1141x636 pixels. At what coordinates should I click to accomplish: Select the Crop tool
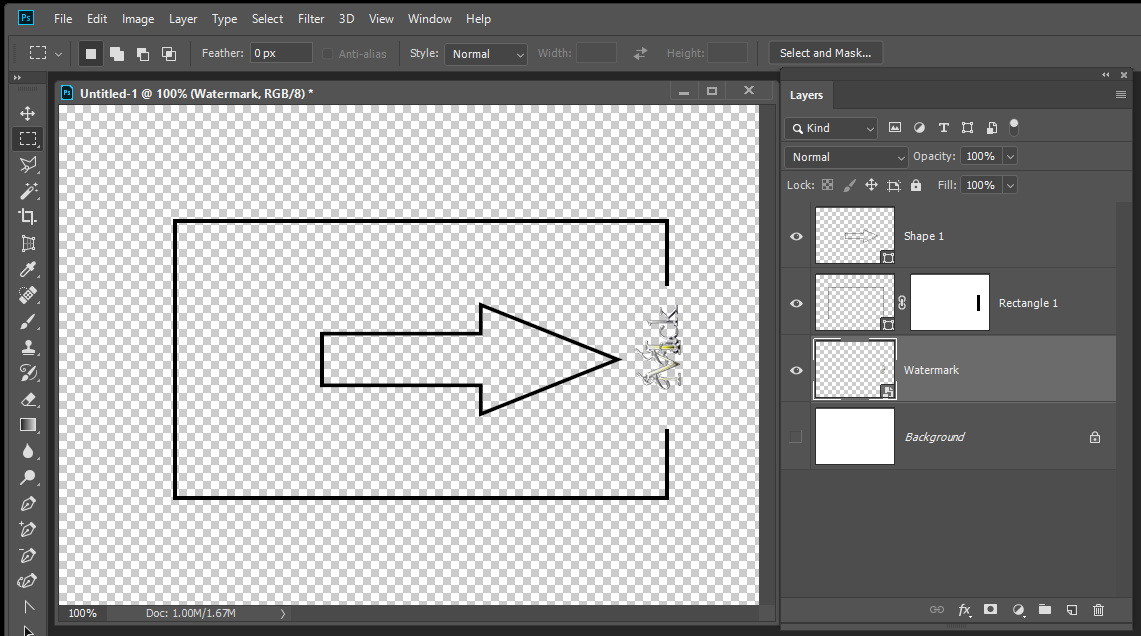tap(28, 217)
